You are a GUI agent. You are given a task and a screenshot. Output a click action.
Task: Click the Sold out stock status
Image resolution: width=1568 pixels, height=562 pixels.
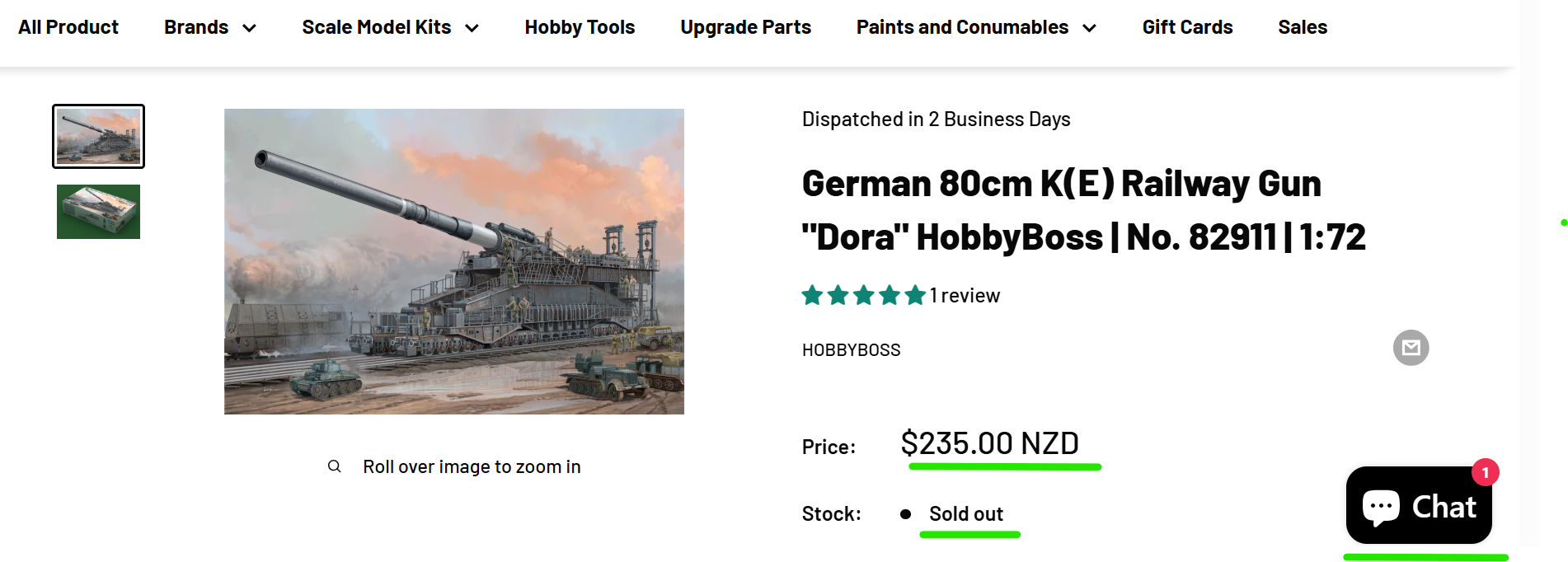click(x=965, y=514)
